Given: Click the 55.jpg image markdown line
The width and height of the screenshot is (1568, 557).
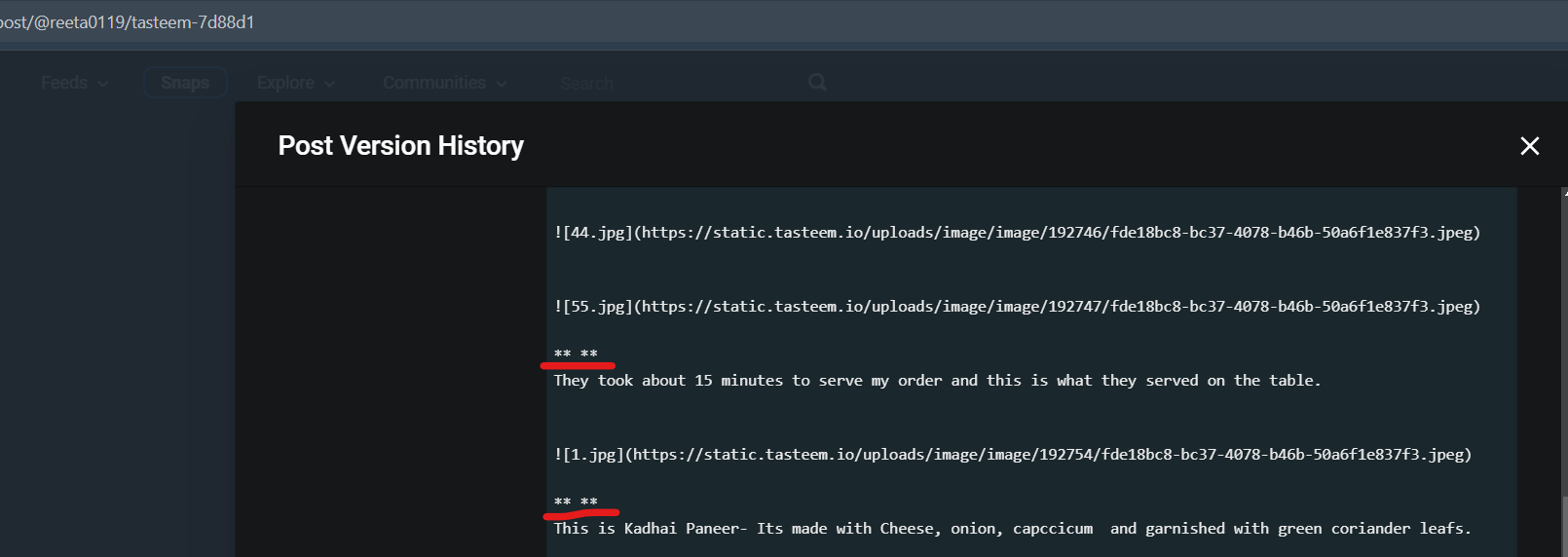Looking at the screenshot, I should [1017, 306].
